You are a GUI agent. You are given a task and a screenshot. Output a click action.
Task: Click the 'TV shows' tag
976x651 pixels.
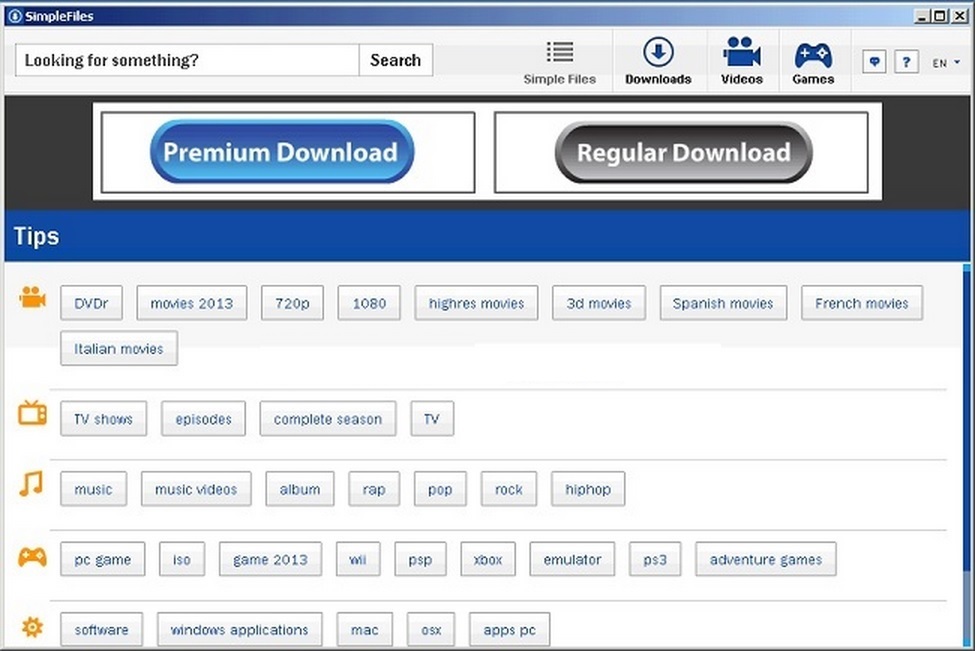coord(104,419)
